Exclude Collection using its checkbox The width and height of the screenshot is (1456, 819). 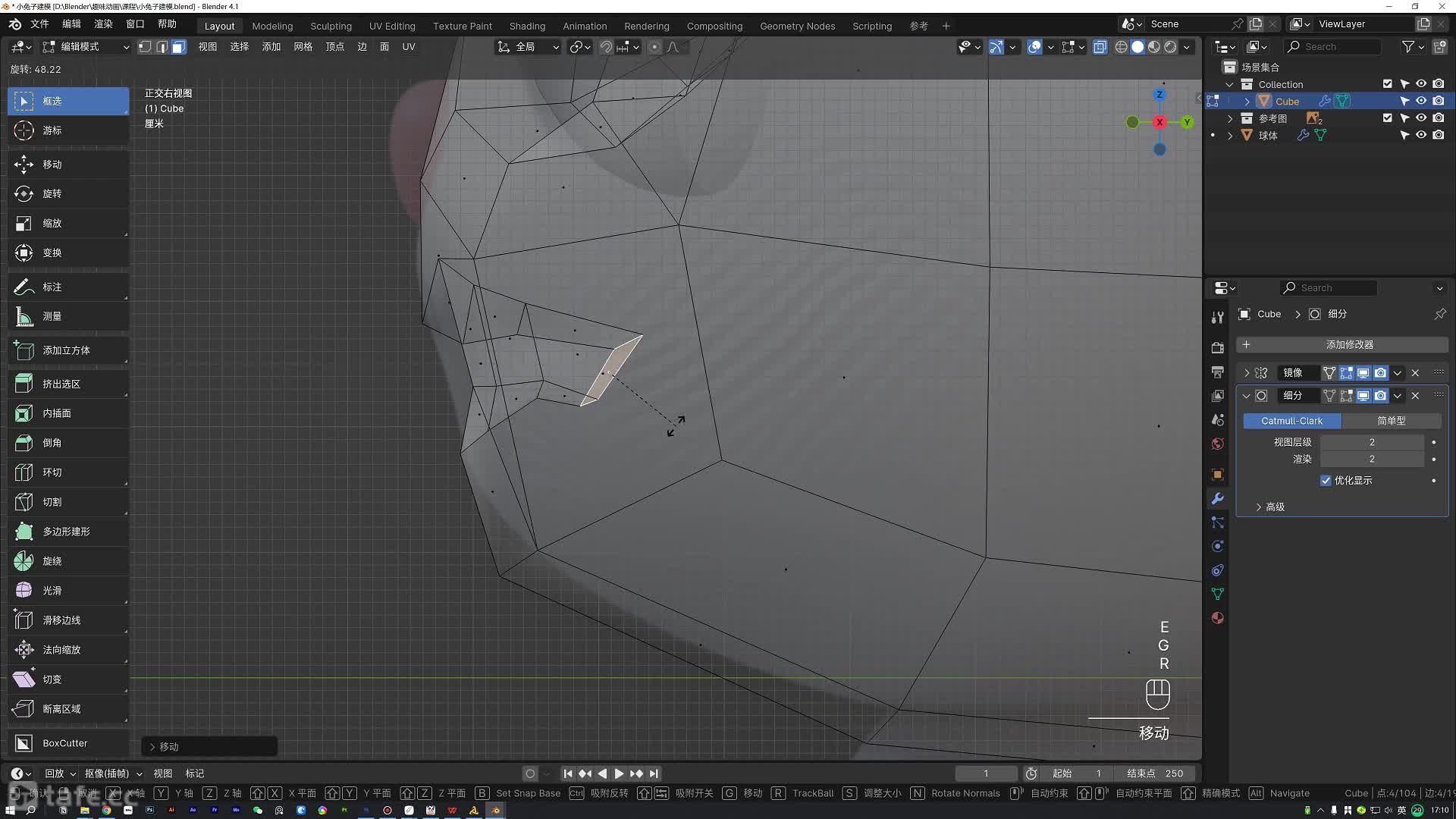(x=1387, y=84)
